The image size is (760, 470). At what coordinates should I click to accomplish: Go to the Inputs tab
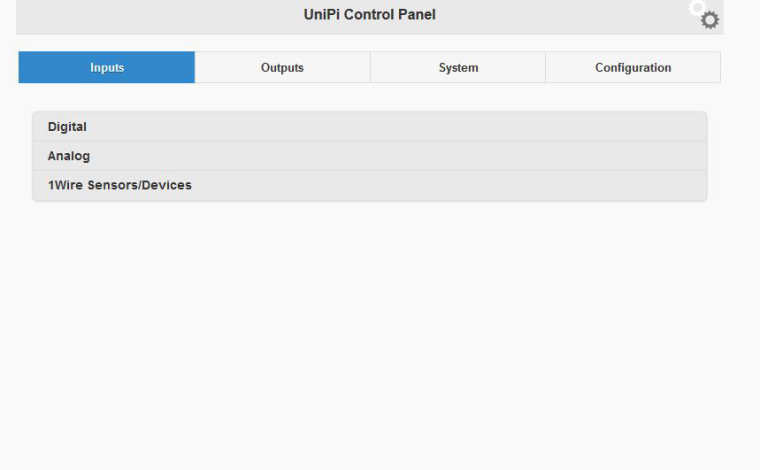point(107,68)
